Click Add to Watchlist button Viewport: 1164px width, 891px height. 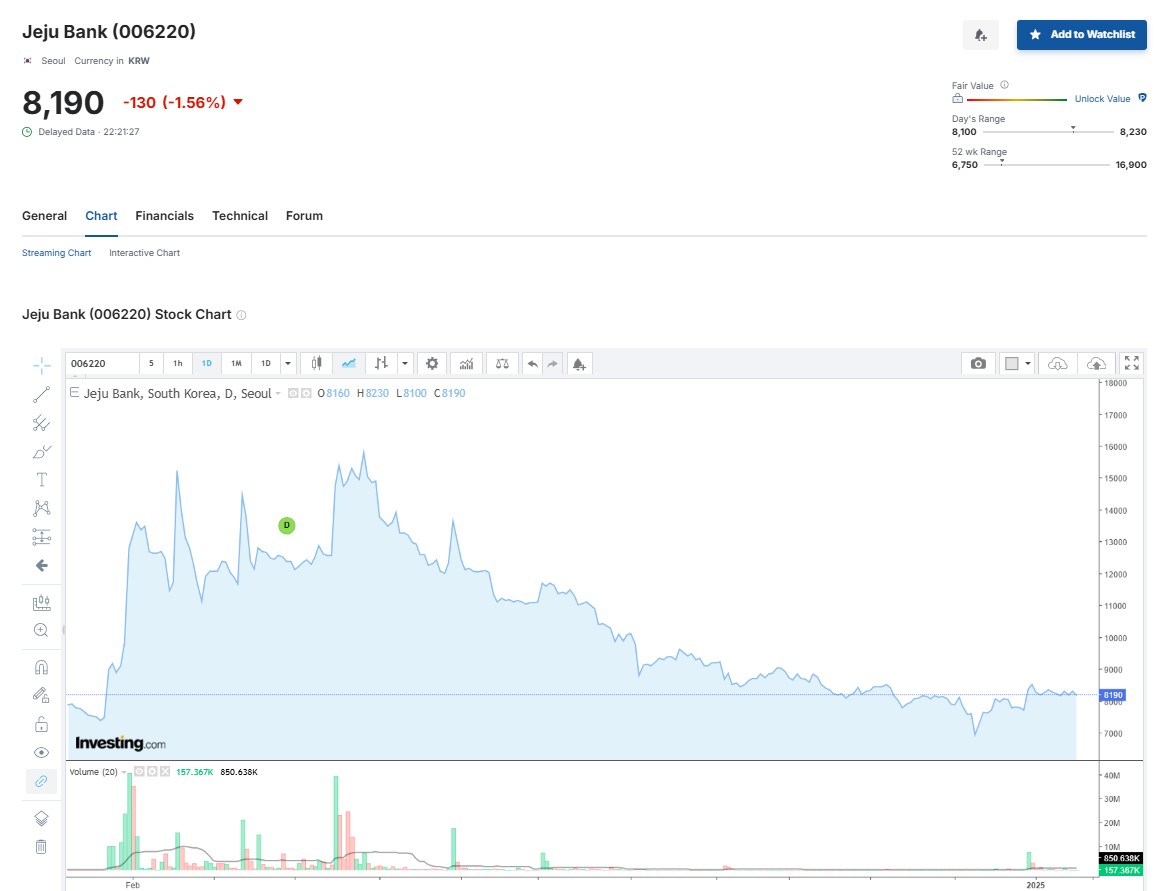tap(1082, 35)
